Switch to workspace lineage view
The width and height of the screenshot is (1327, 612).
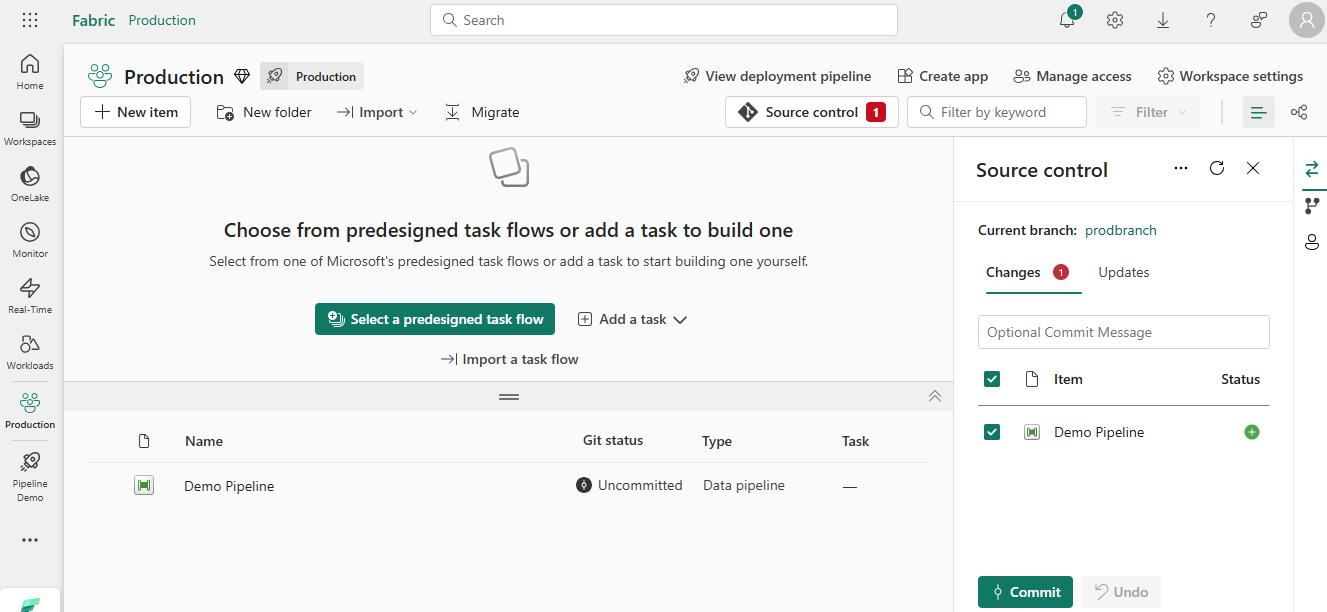point(1298,112)
